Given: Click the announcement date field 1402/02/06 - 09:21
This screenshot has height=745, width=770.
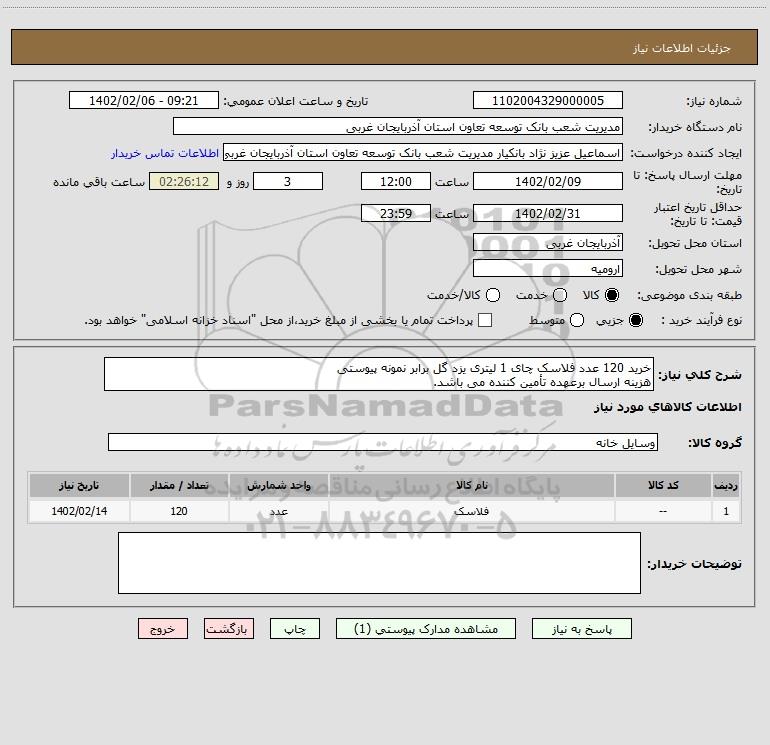Looking at the screenshot, I should [143, 100].
